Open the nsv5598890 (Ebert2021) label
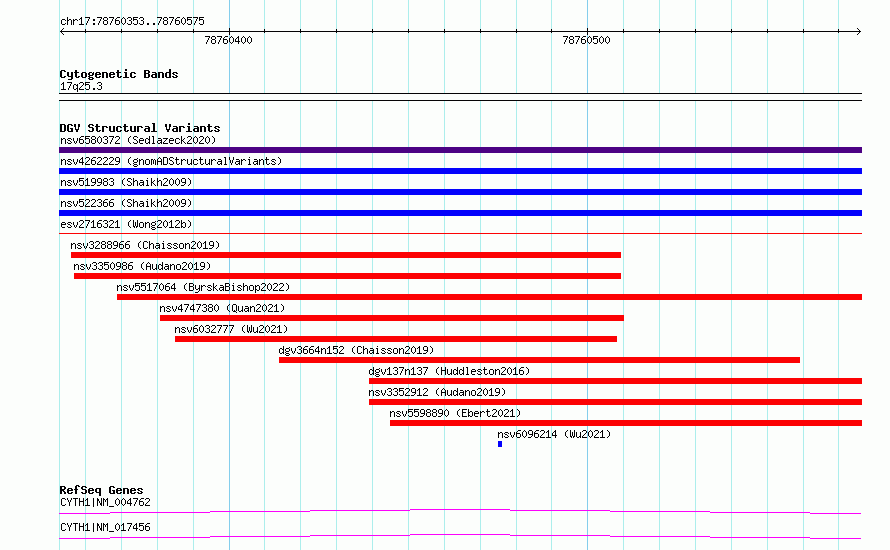This screenshot has width=890, height=550. tap(455, 413)
